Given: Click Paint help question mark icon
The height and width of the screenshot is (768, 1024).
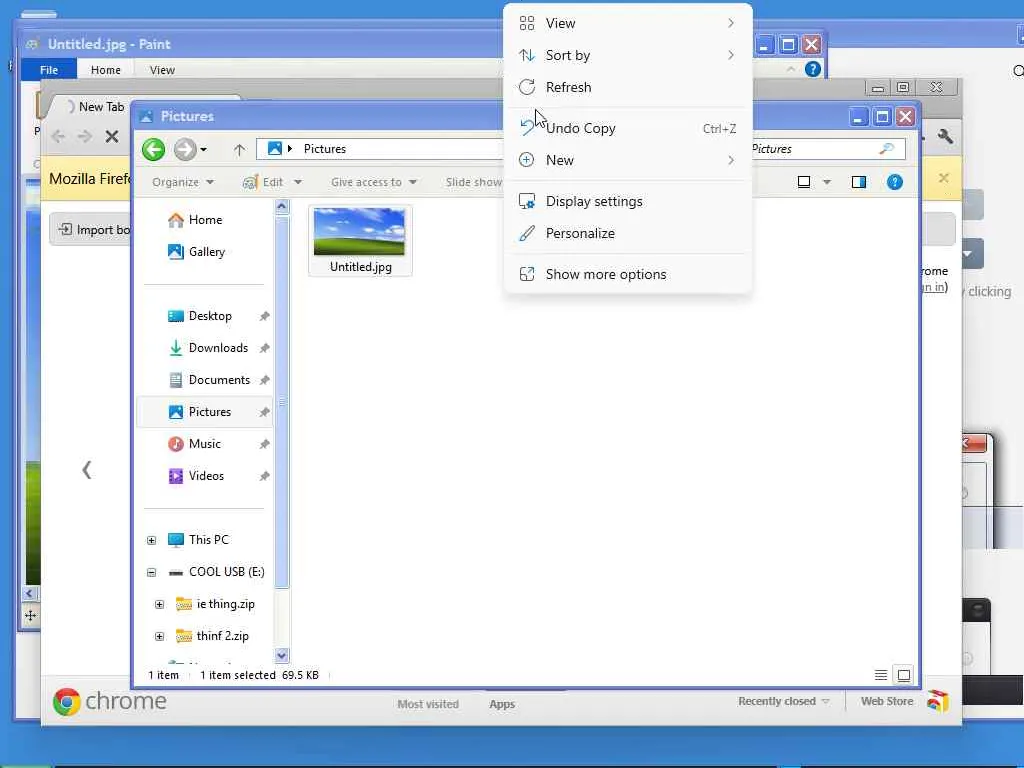Looking at the screenshot, I should (812, 69).
